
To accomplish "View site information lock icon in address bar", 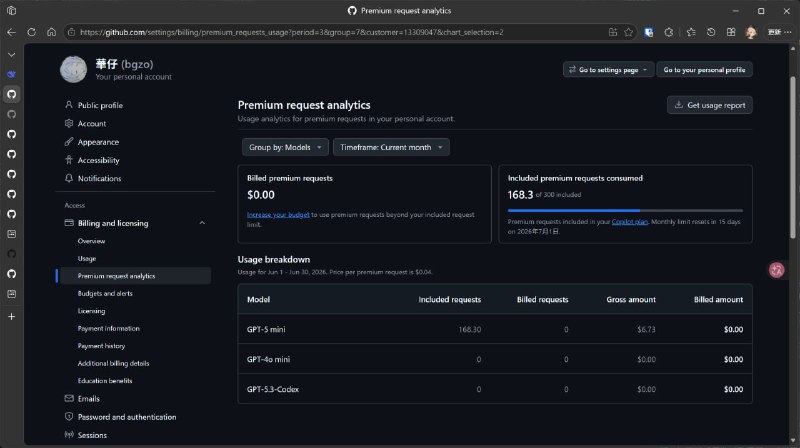I will click(x=71, y=32).
